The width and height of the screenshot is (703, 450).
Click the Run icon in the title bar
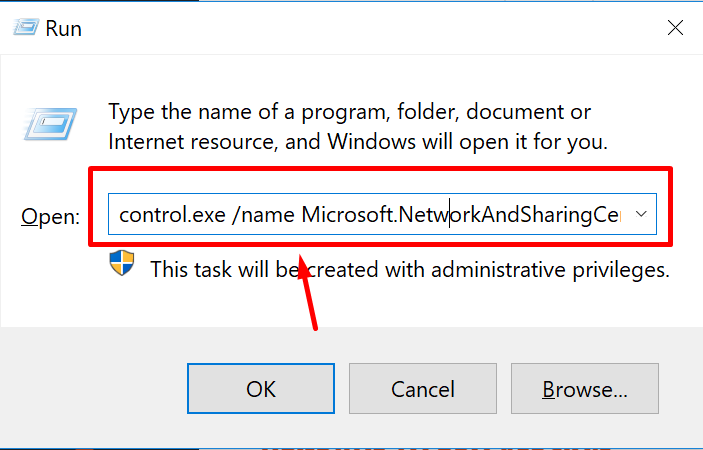tap(26, 28)
